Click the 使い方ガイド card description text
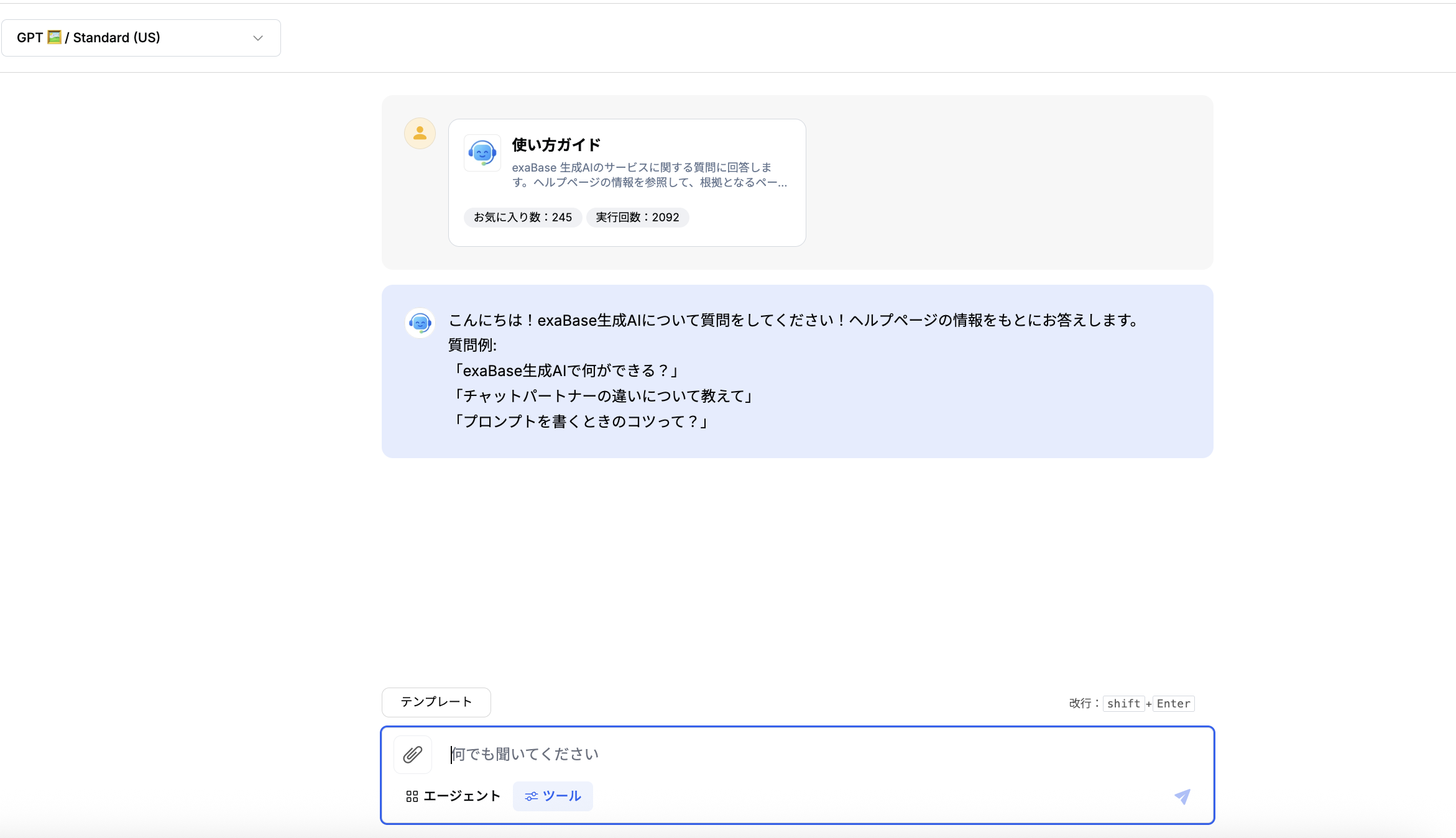Screen dimensions: 1456x838 650,175
